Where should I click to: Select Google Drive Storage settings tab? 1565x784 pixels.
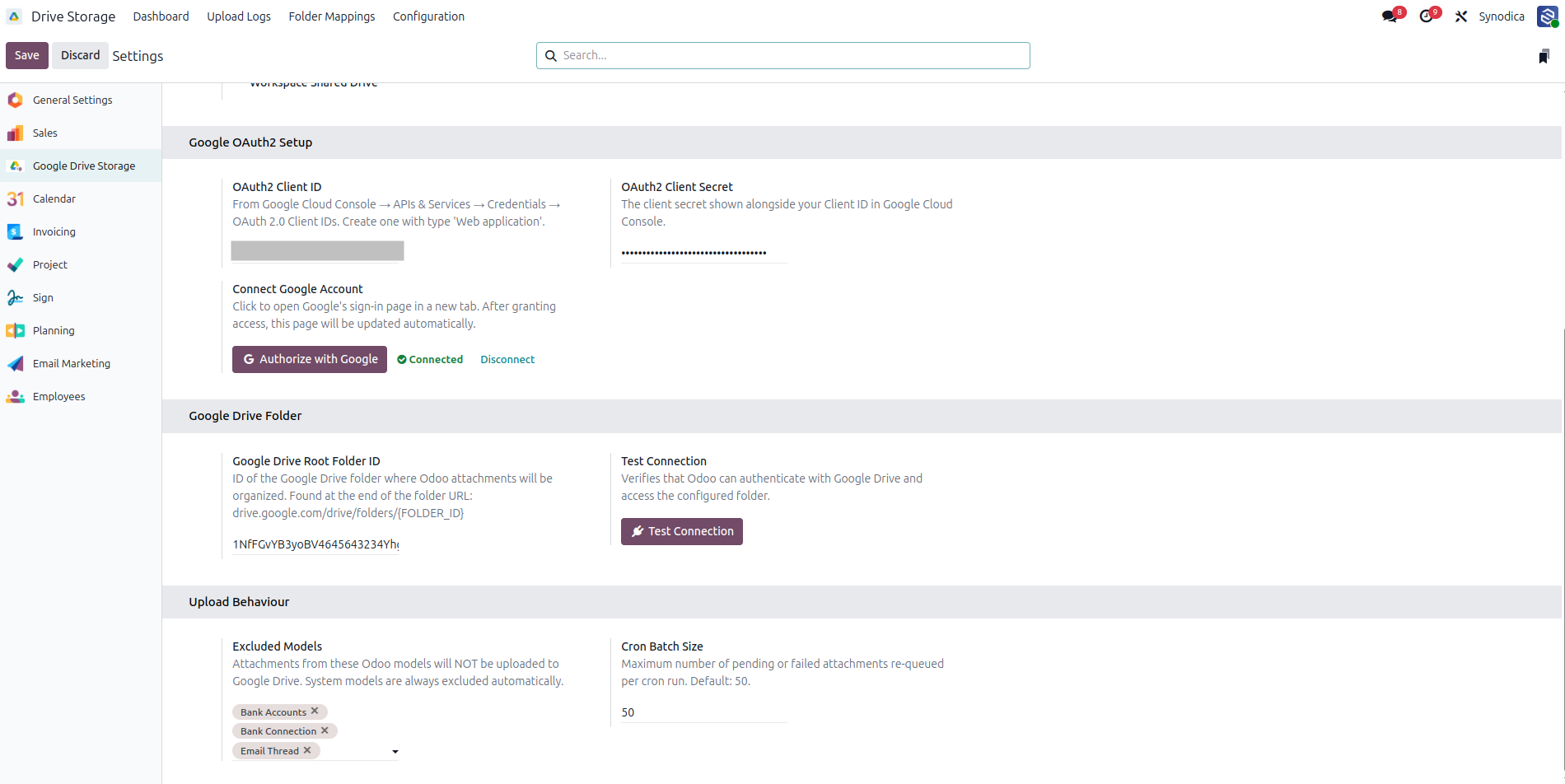coord(81,166)
